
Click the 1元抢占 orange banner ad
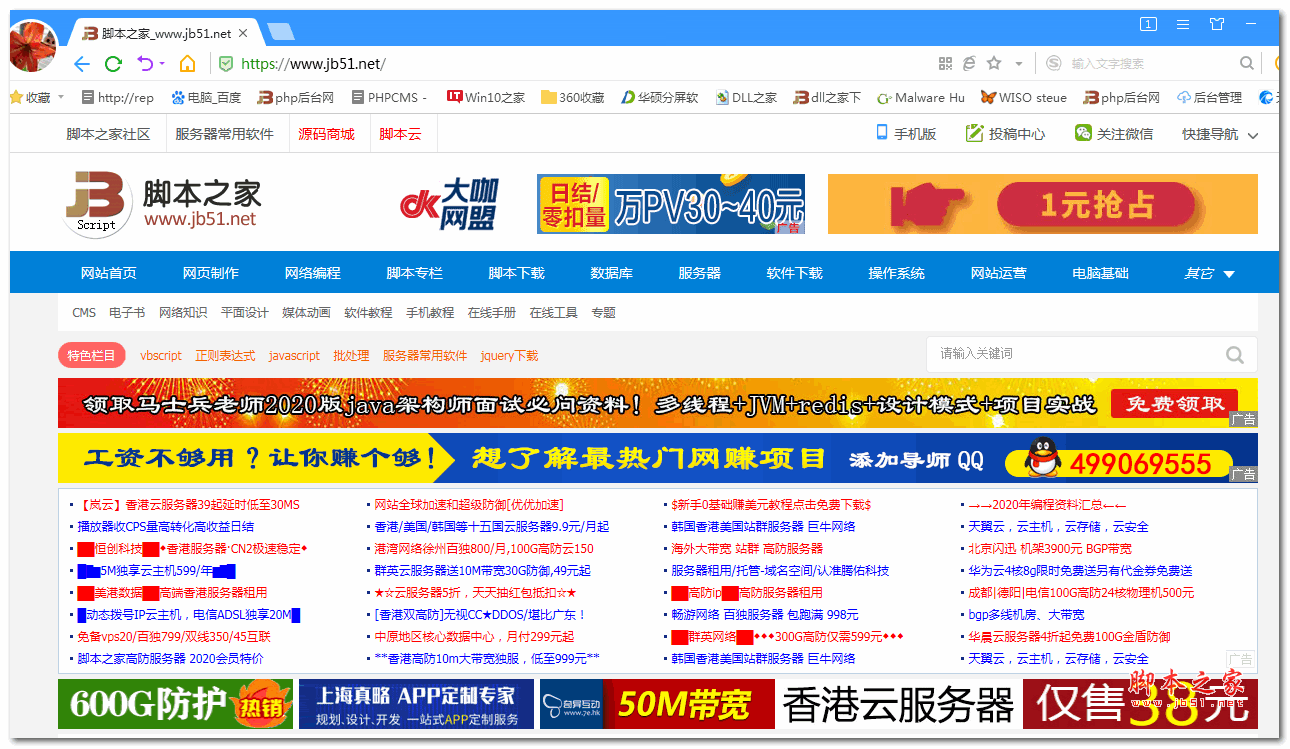point(1043,204)
